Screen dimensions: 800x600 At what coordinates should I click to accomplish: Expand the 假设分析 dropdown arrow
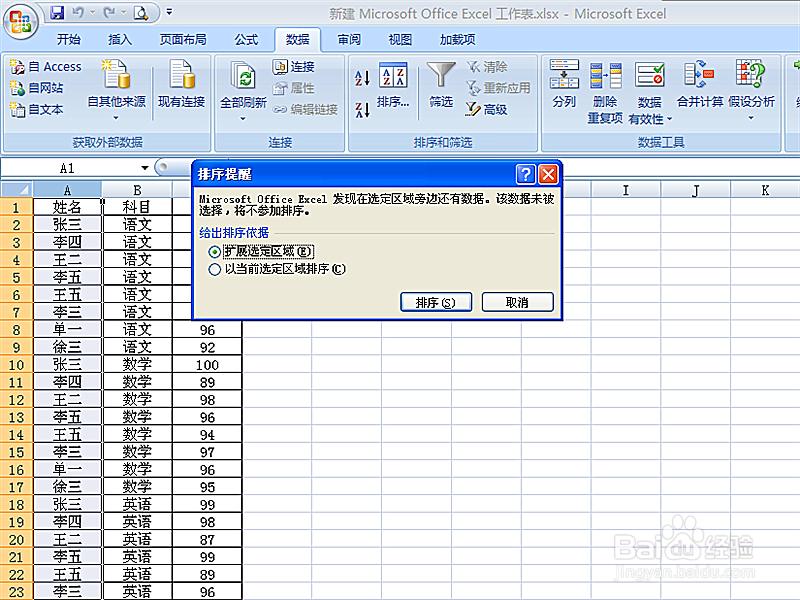click(x=751, y=118)
